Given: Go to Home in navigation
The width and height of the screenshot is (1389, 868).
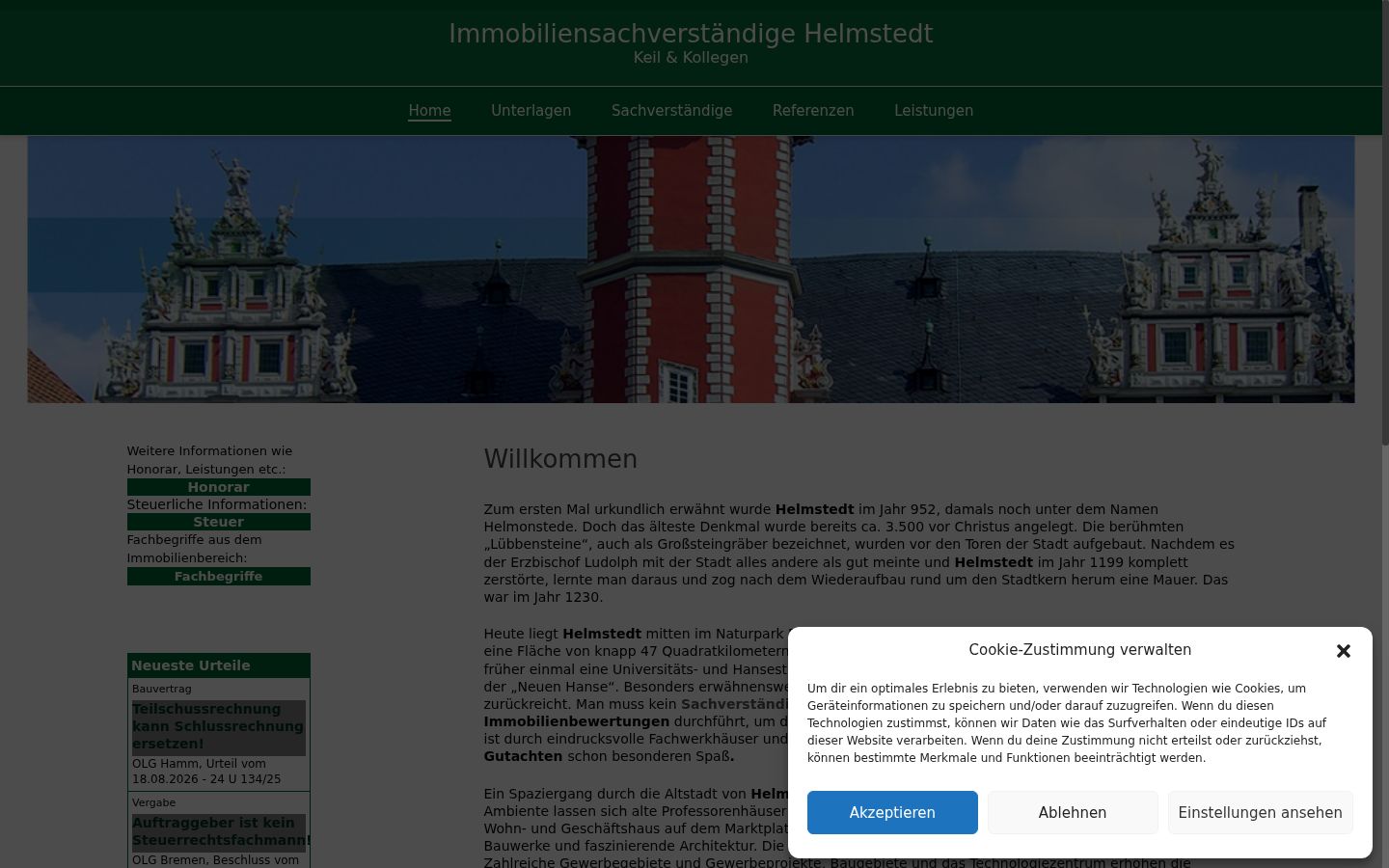Looking at the screenshot, I should pyautogui.click(x=429, y=111).
